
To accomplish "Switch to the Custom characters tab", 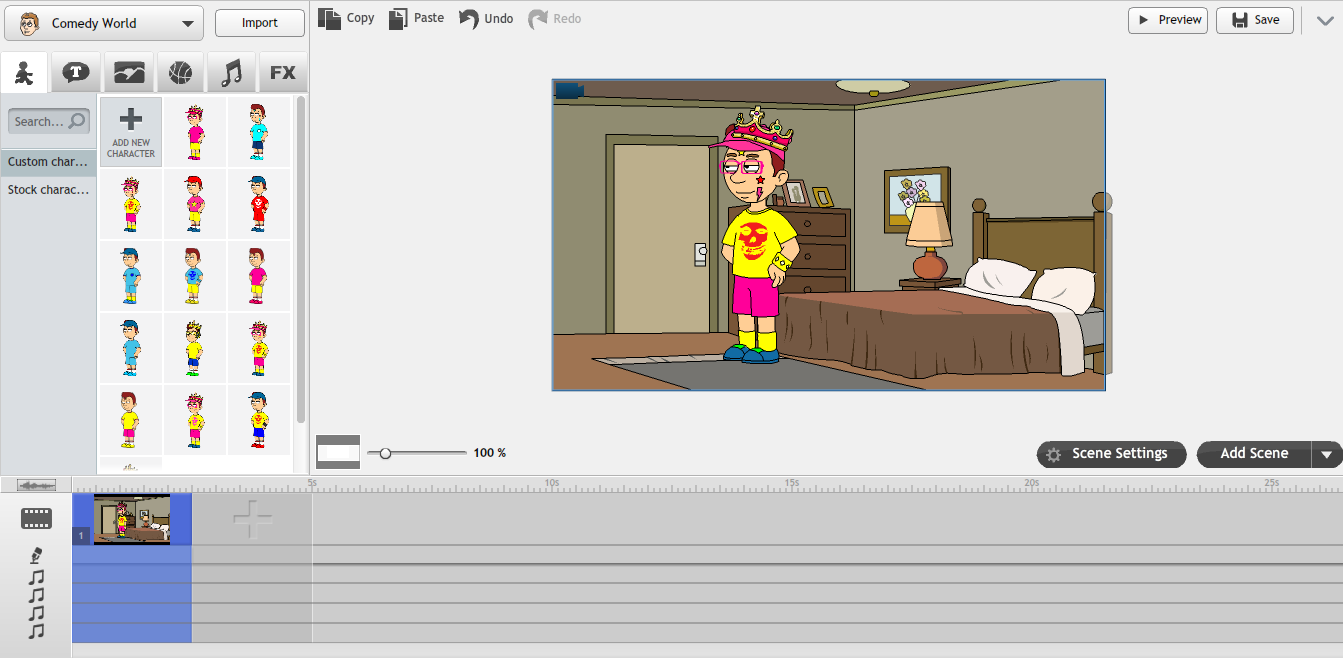I will pyautogui.click(x=48, y=161).
